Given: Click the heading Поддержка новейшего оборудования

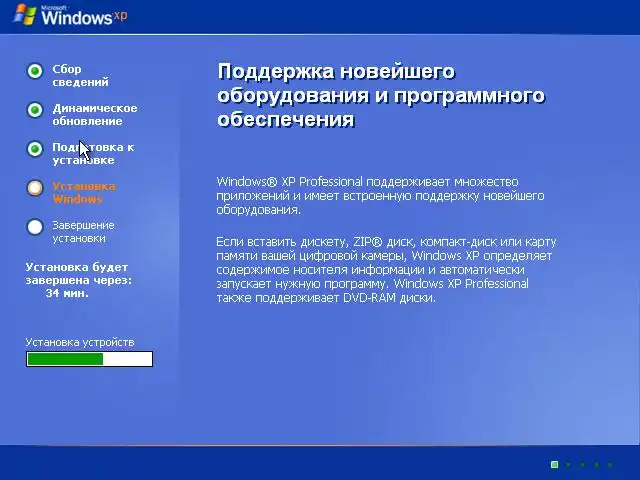Looking at the screenshot, I should pyautogui.click(x=381, y=95).
